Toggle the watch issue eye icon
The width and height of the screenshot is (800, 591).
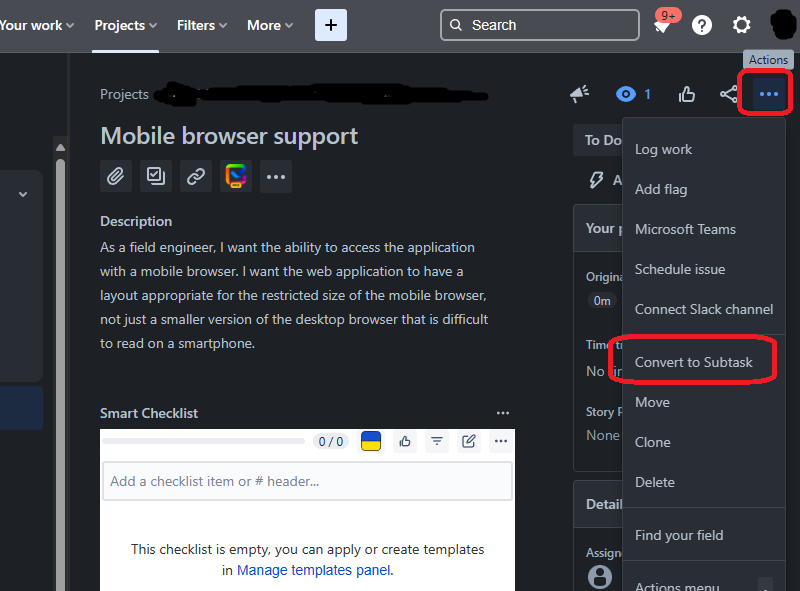click(x=626, y=94)
